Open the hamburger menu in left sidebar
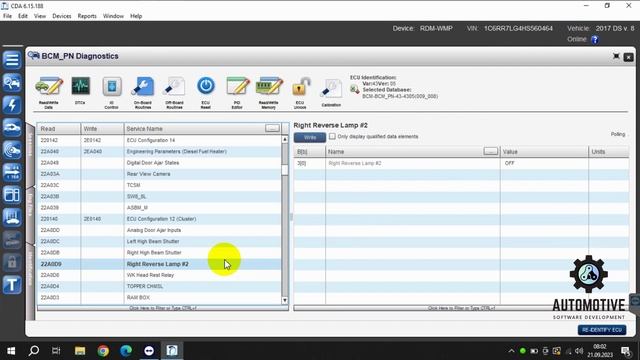The image size is (640, 360). point(12,60)
